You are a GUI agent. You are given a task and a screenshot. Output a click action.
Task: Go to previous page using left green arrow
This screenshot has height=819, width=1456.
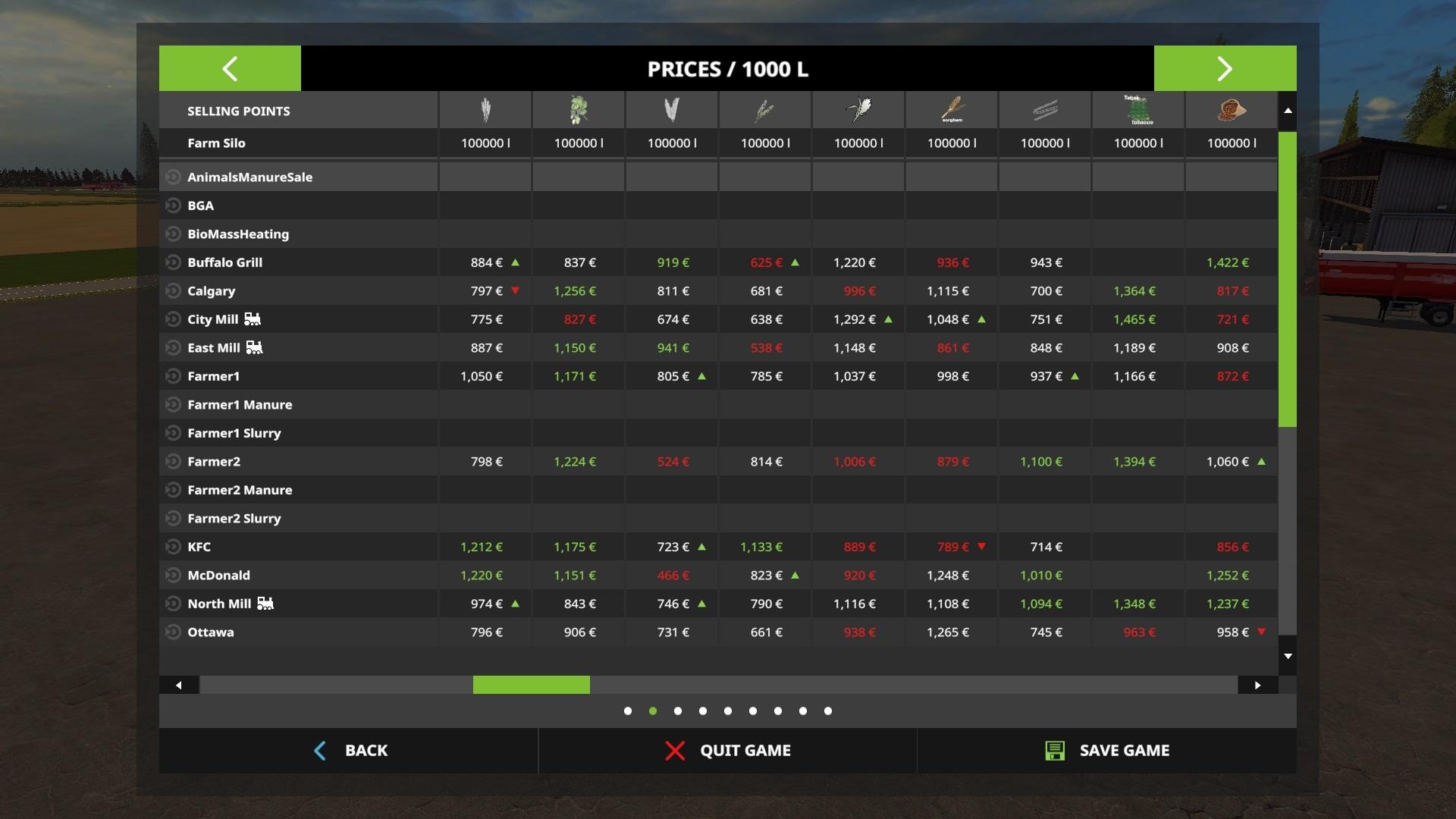click(230, 68)
